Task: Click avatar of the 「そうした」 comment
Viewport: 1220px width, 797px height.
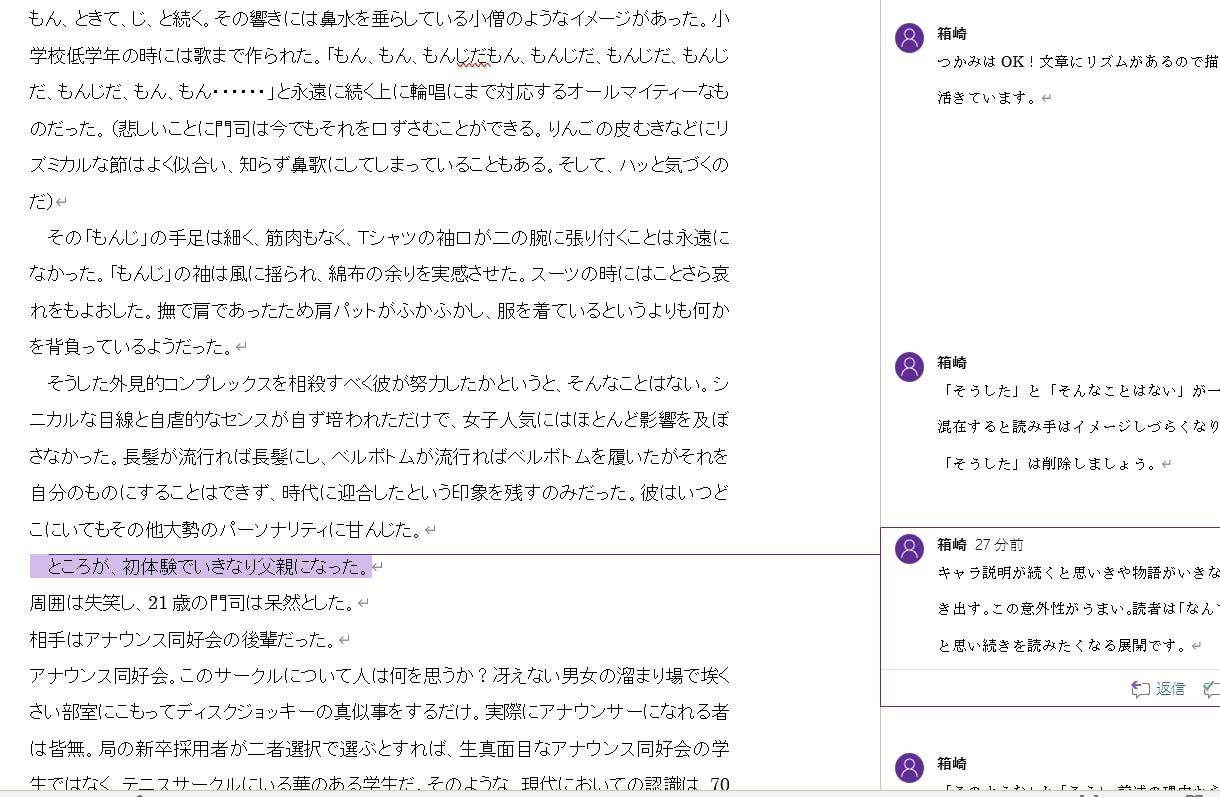Action: [909, 367]
